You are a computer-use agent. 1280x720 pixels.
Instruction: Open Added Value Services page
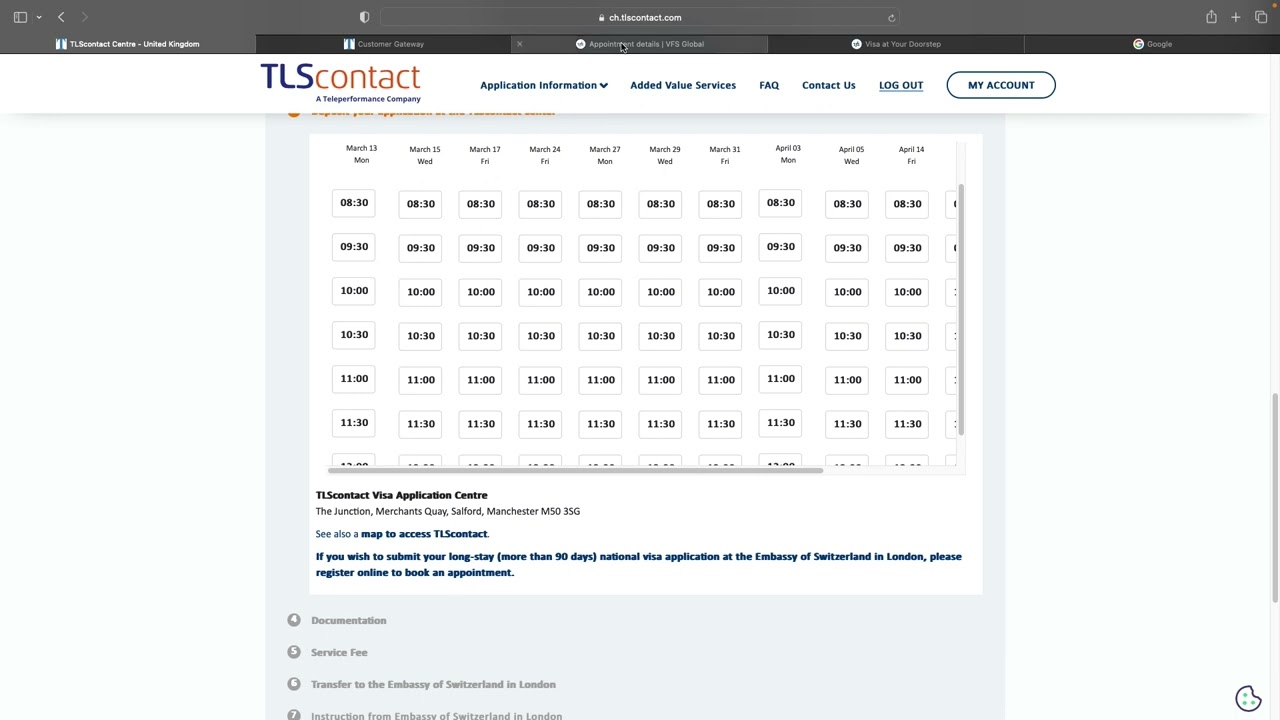[683, 85]
